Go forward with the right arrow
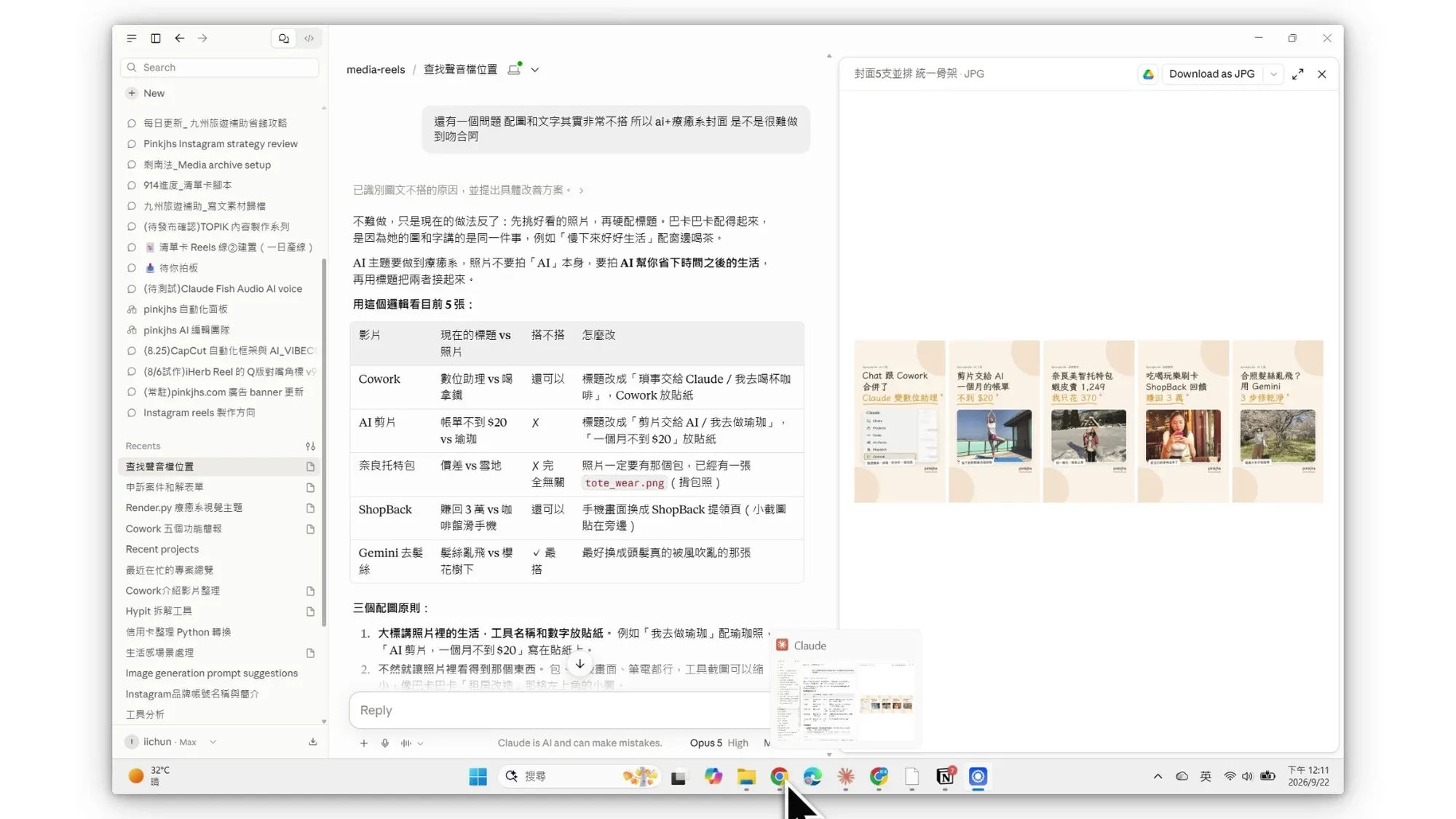The image size is (1456, 819). tap(202, 39)
